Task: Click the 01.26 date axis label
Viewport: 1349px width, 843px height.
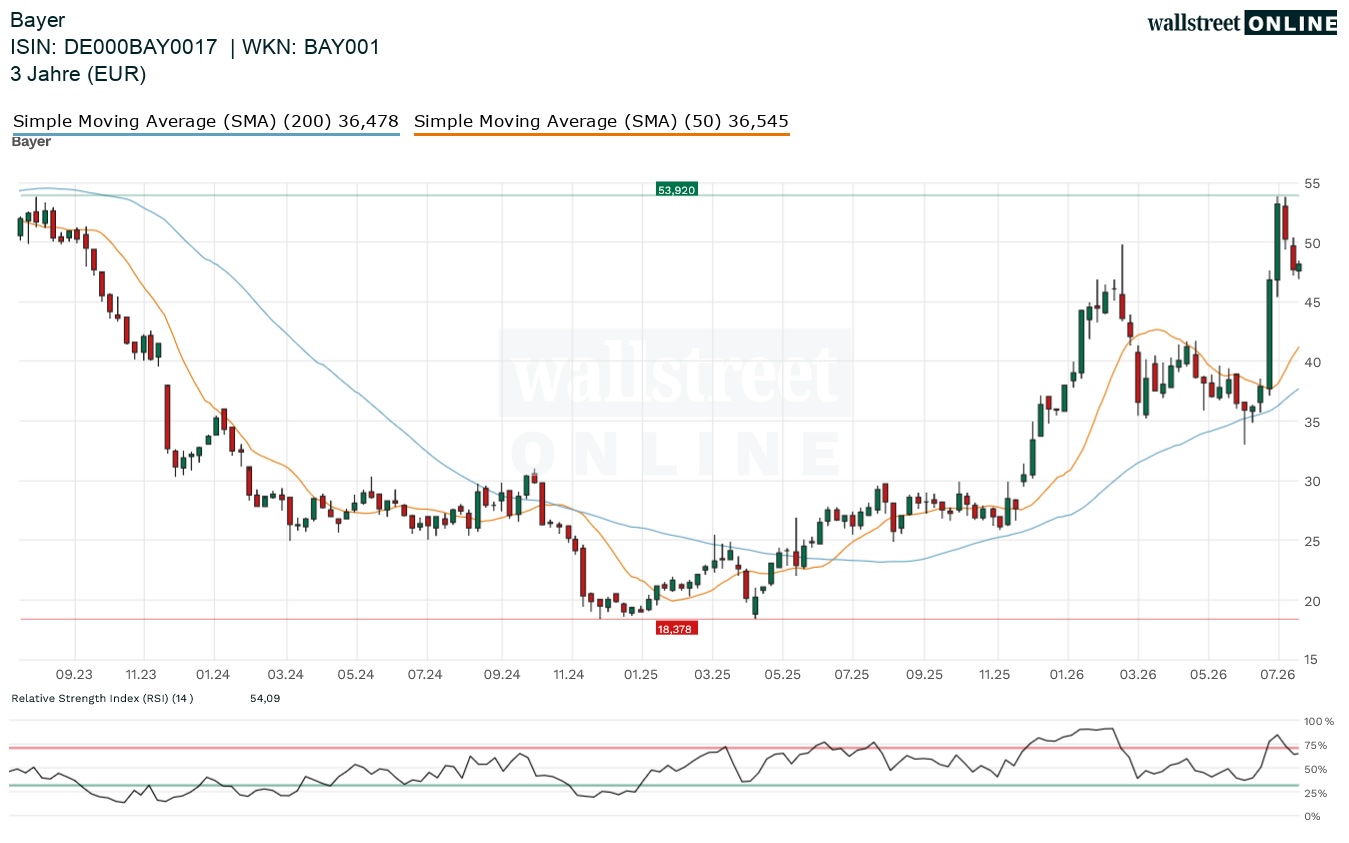Action: 1067,675
